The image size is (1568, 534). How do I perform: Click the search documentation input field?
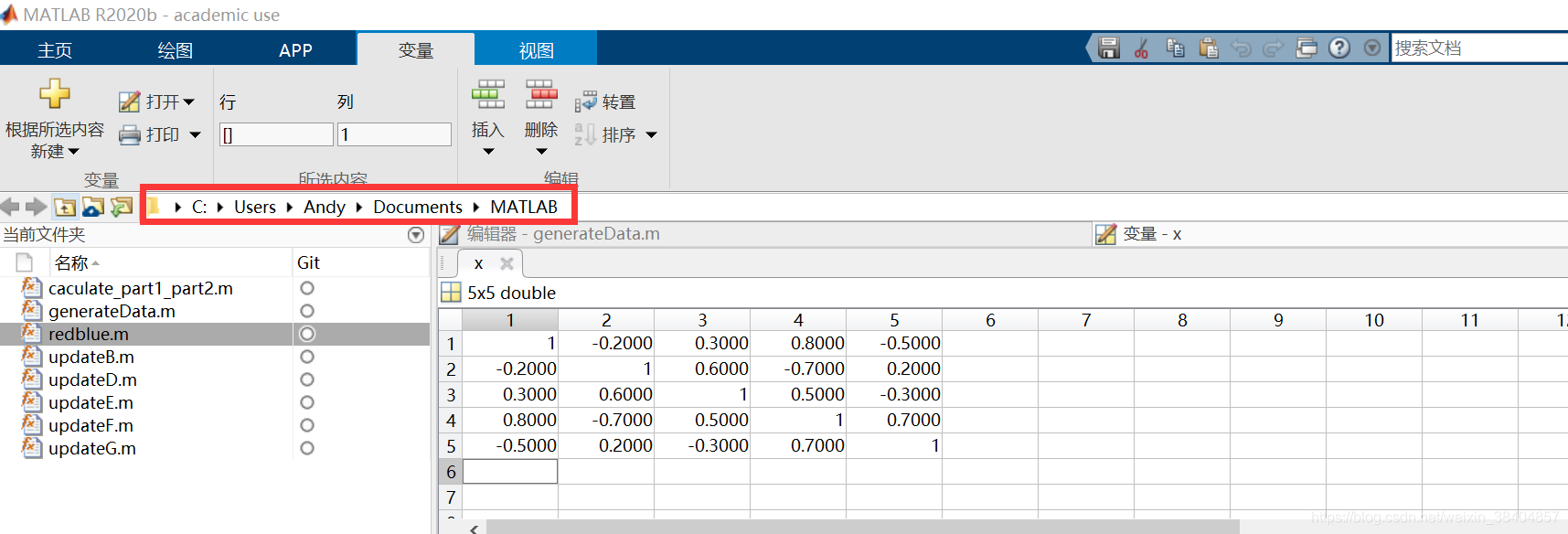[1478, 48]
